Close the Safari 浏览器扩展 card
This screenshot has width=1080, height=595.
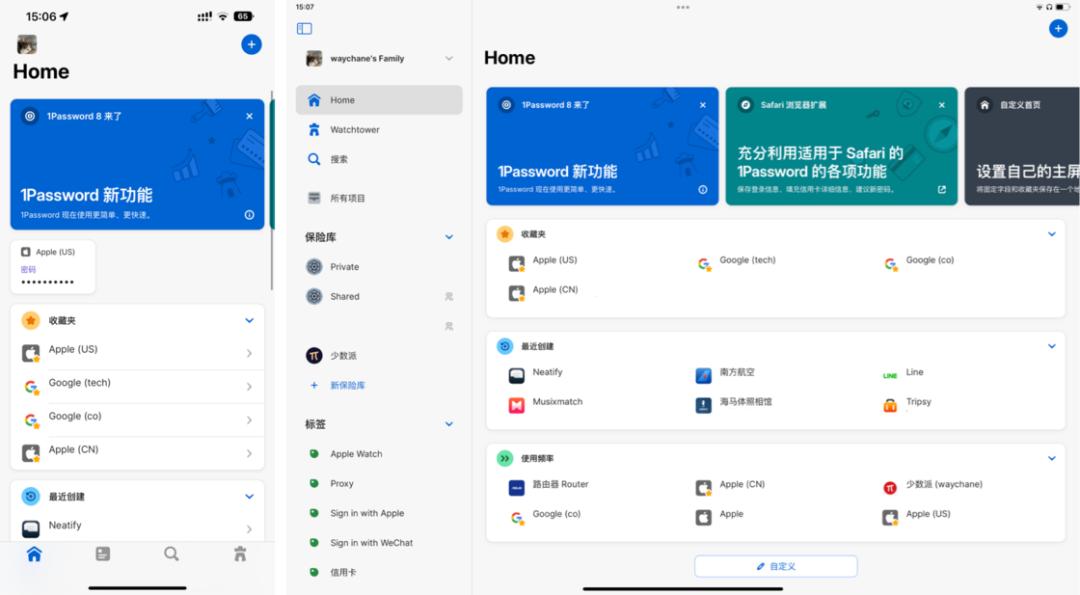942,105
